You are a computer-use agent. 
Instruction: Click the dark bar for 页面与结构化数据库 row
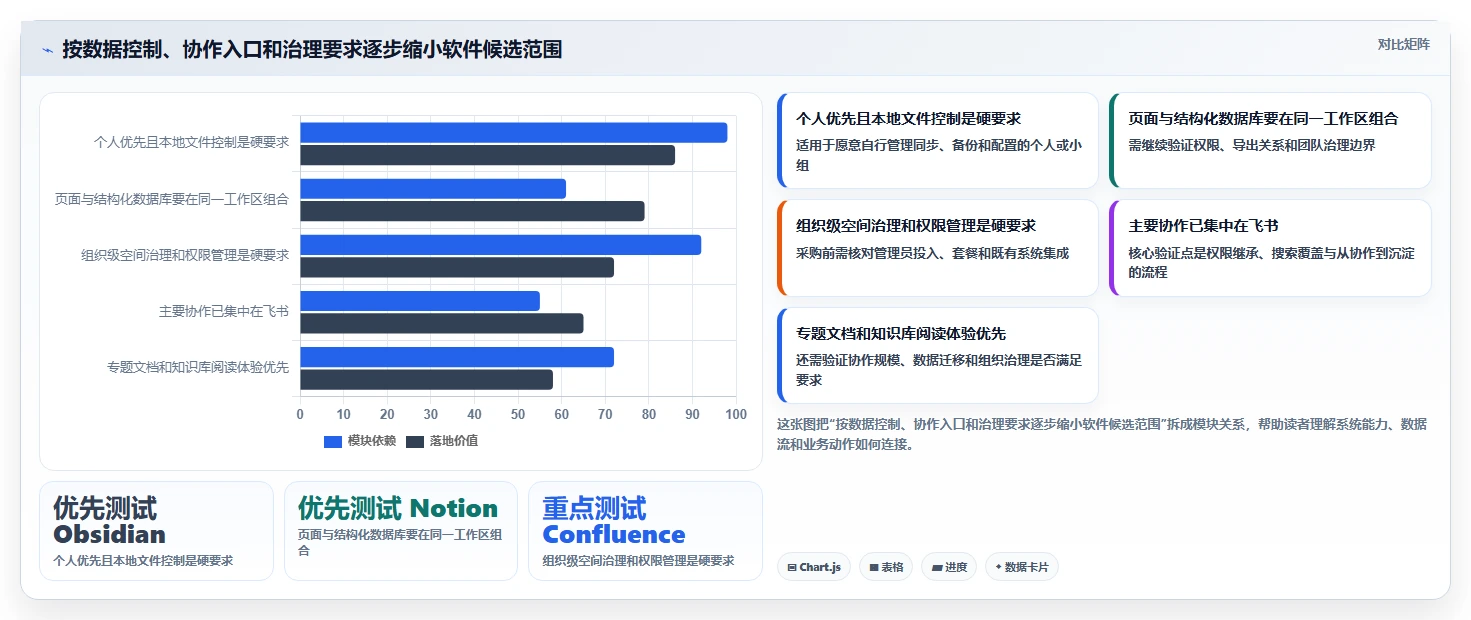(x=472, y=211)
